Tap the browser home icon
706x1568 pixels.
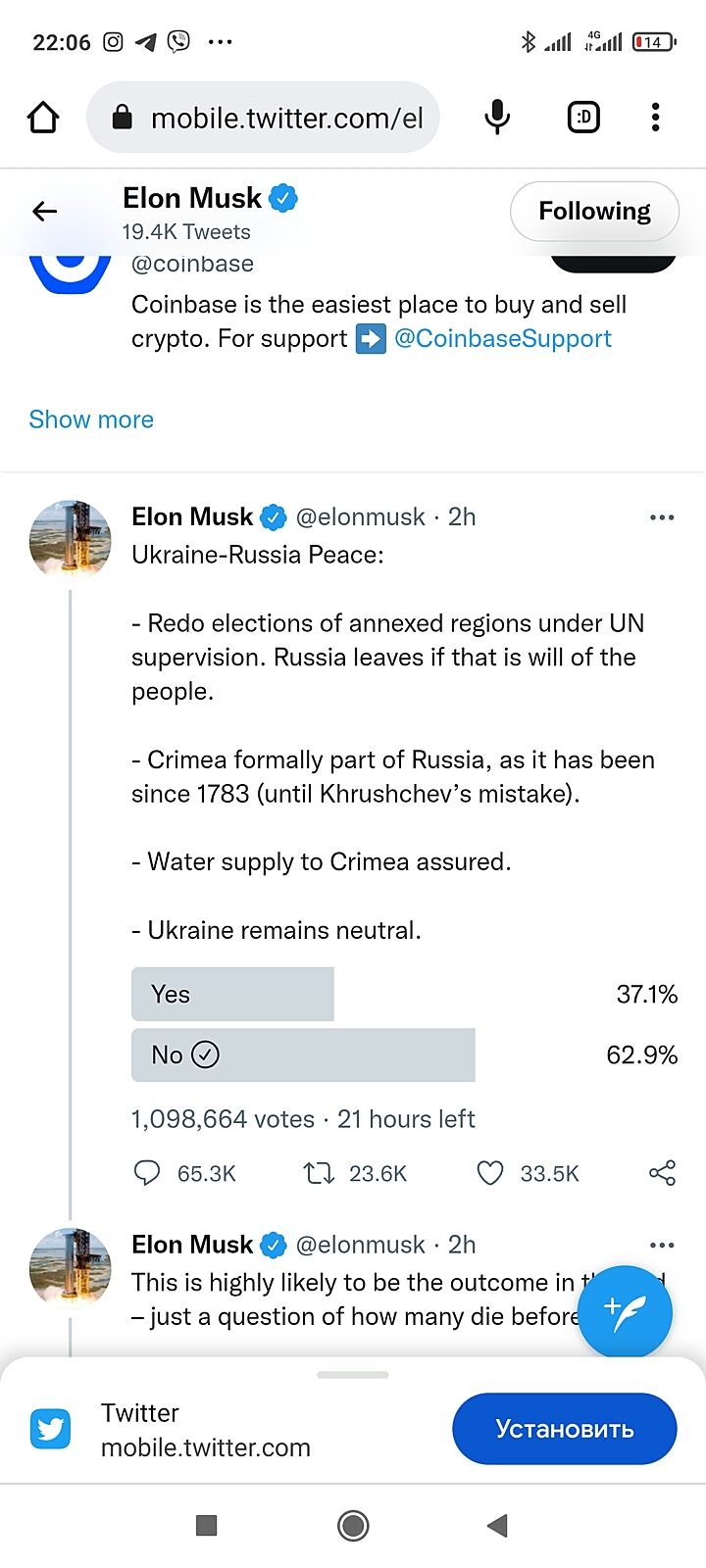(43, 118)
